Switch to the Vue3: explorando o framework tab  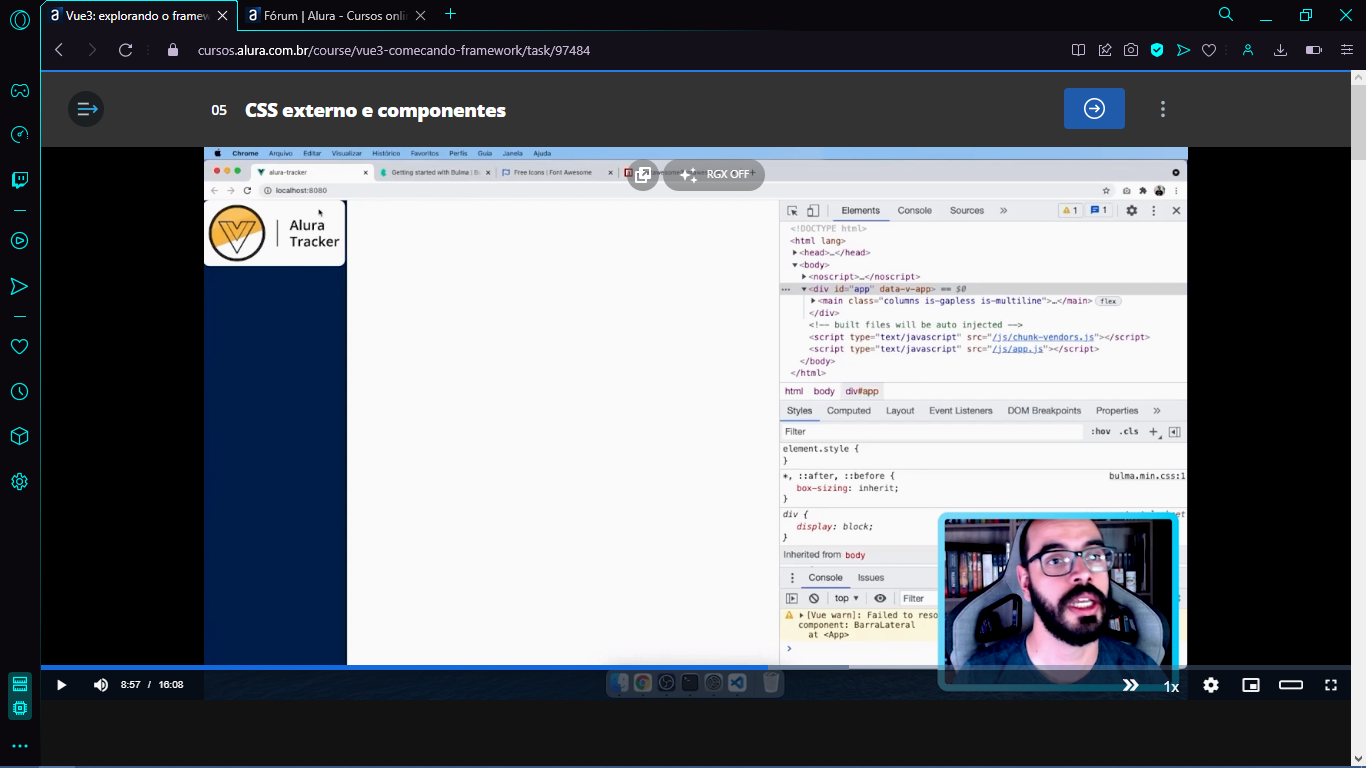[x=139, y=15]
